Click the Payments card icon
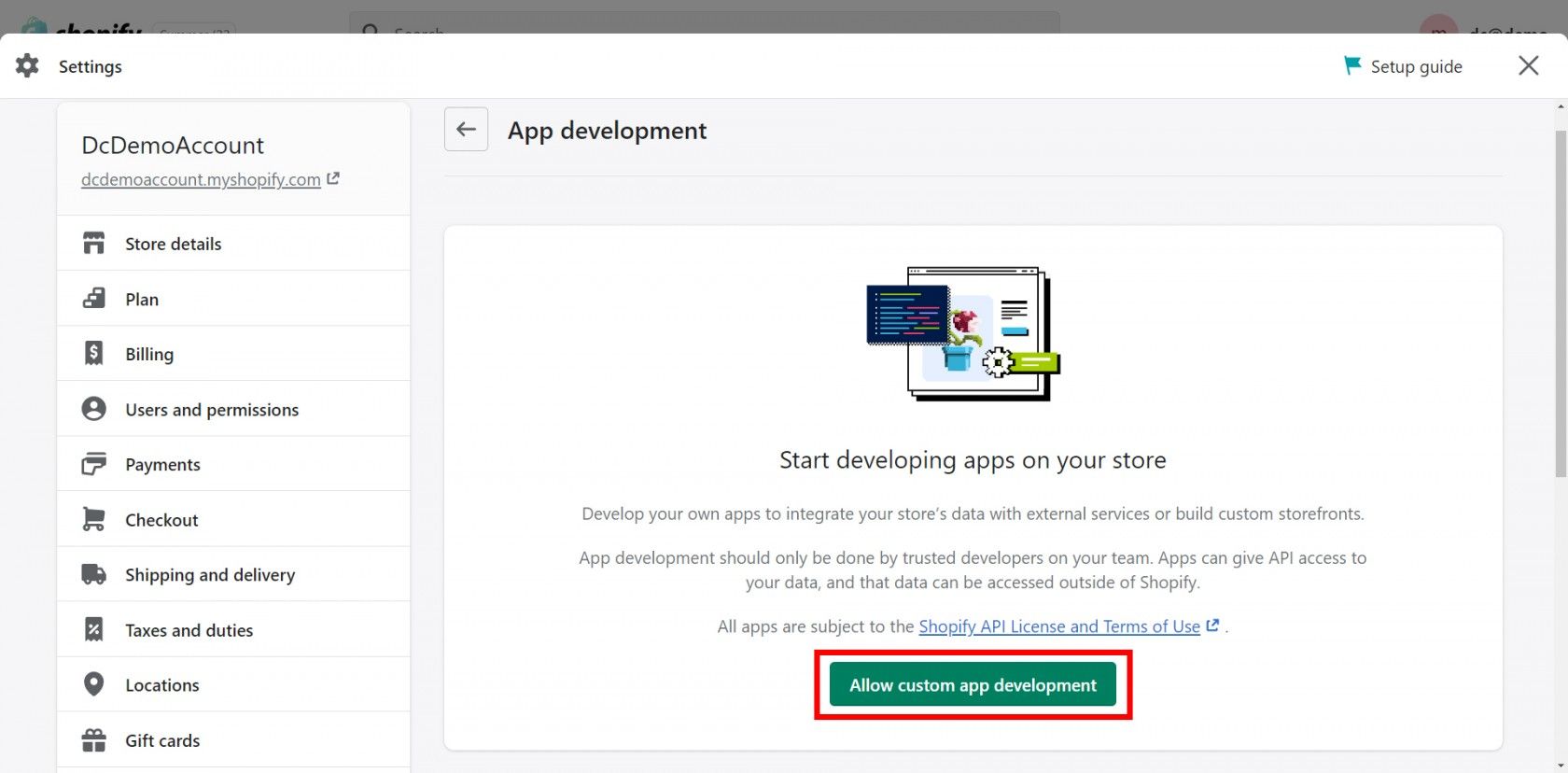Screen dimensions: 1568x773 93,464
